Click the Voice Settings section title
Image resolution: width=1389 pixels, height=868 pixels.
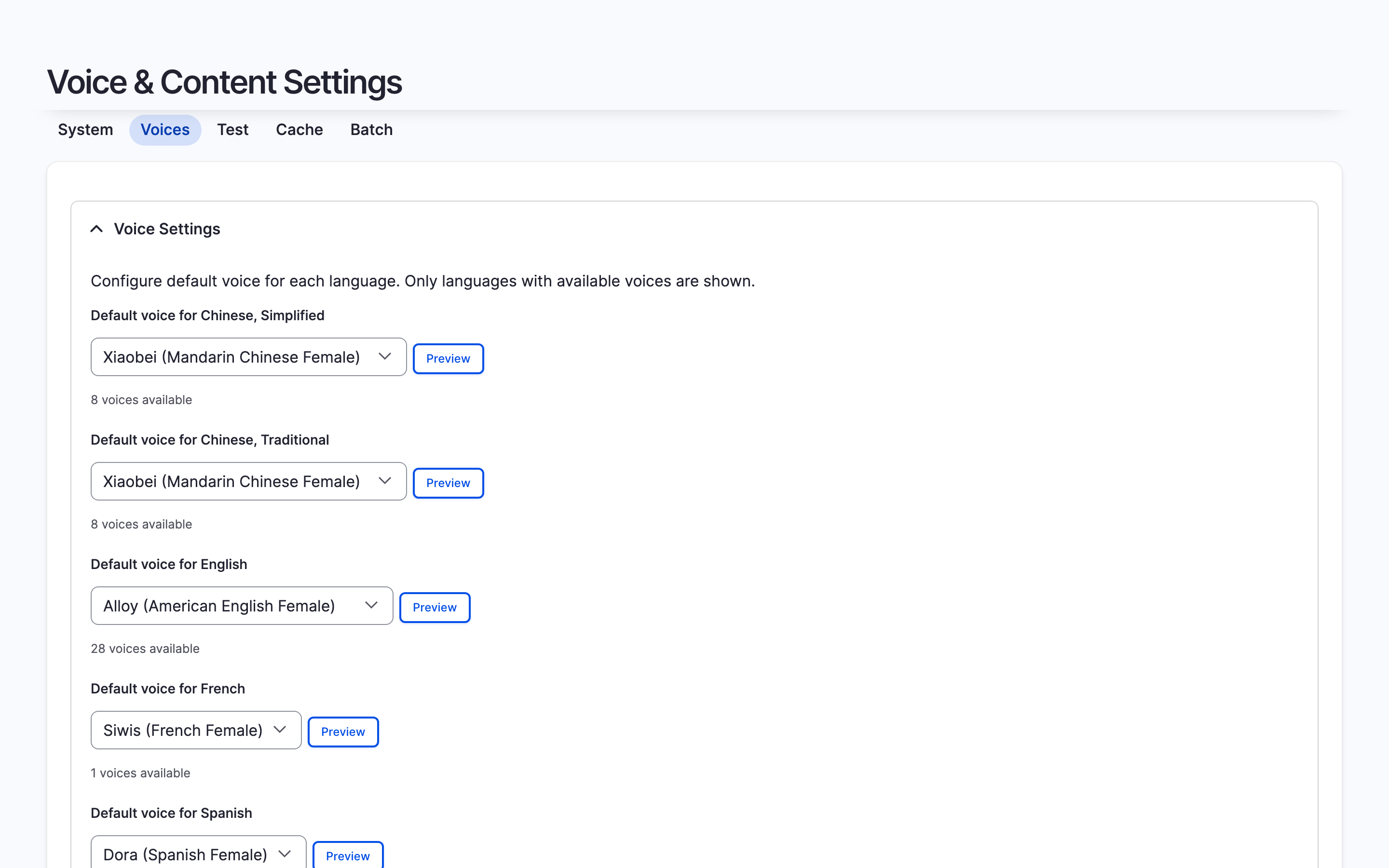point(167,229)
